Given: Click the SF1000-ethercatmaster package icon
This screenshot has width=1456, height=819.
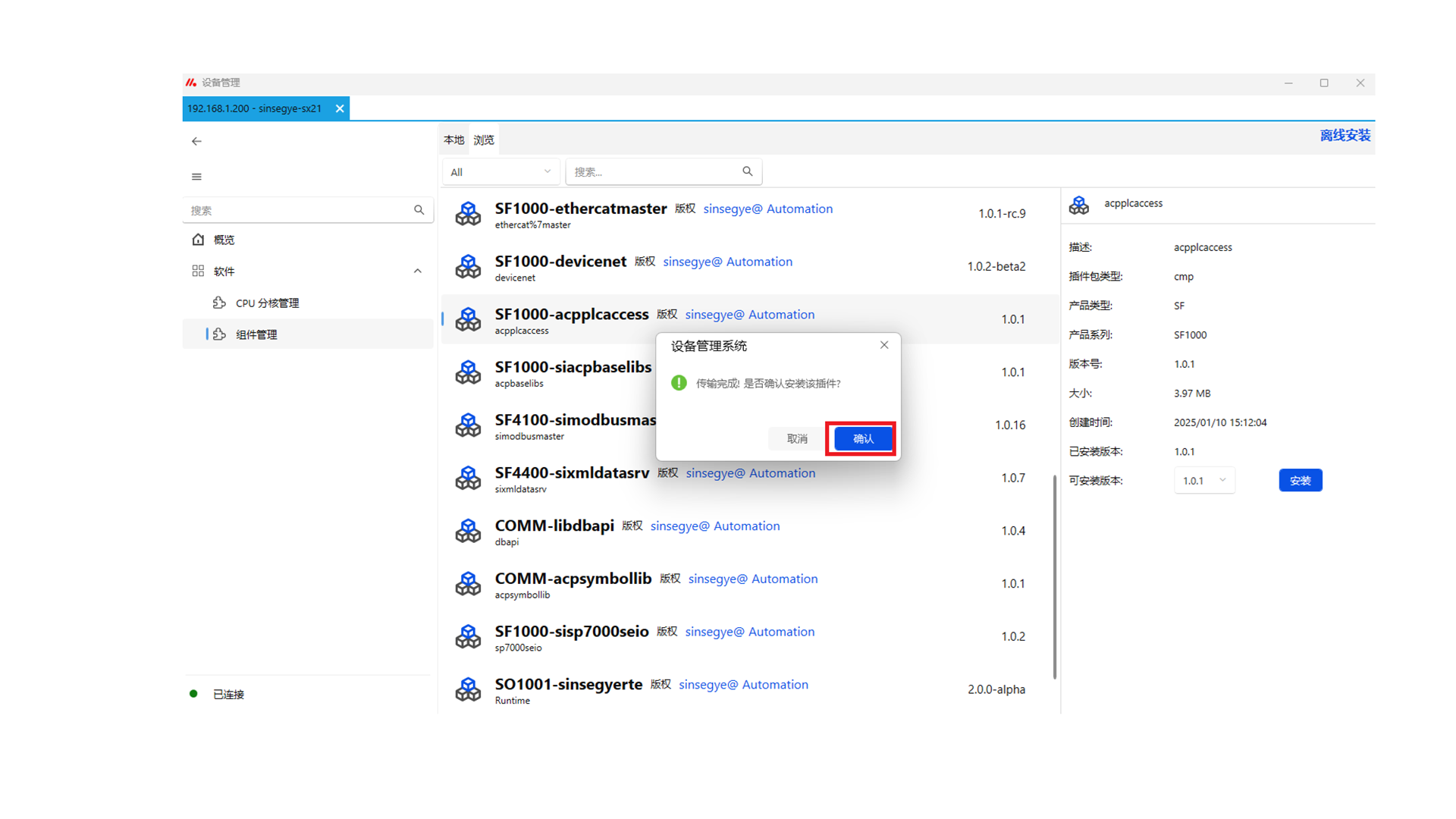Looking at the screenshot, I should coord(468,214).
